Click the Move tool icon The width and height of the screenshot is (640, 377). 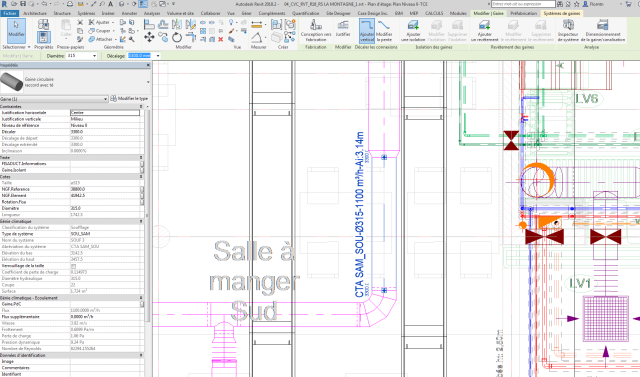[149, 38]
